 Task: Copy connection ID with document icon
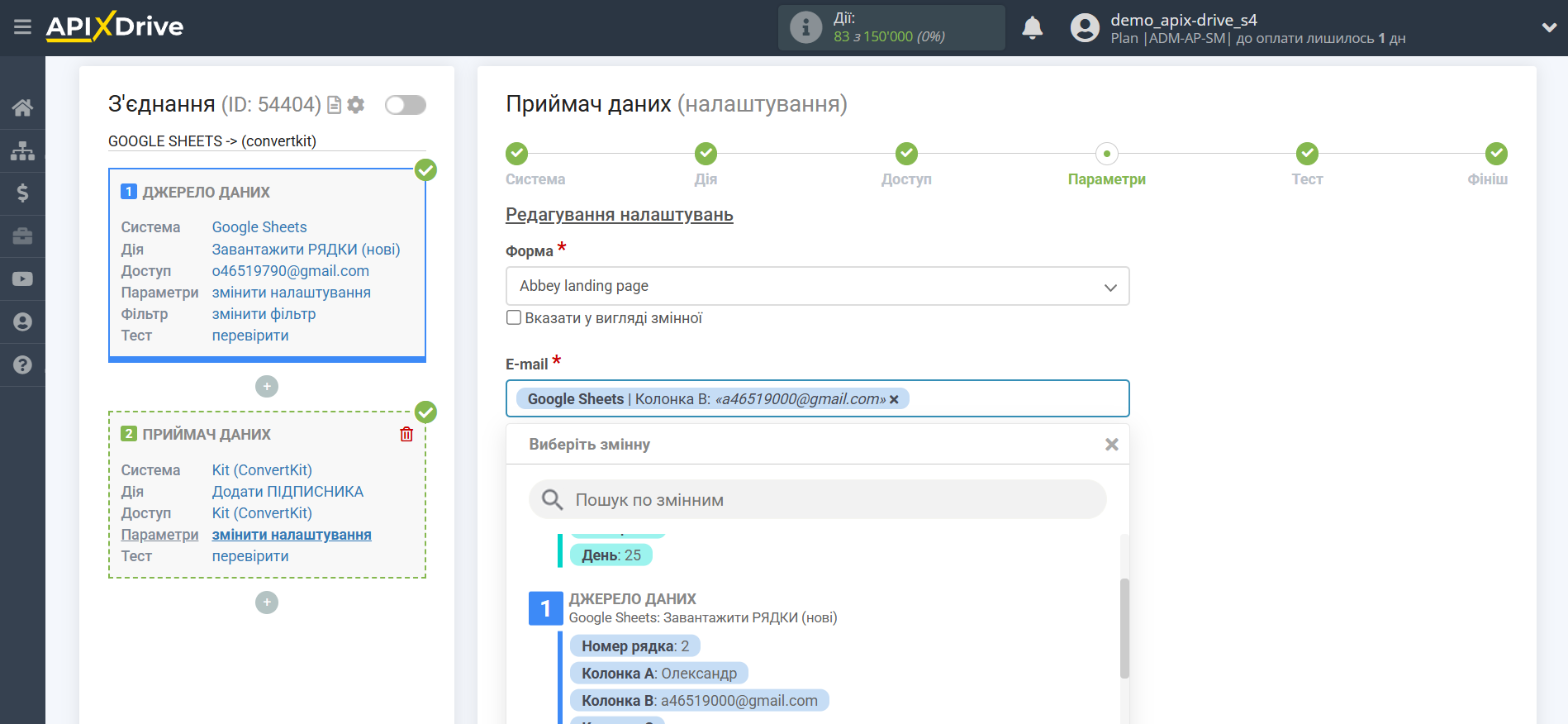[335, 105]
